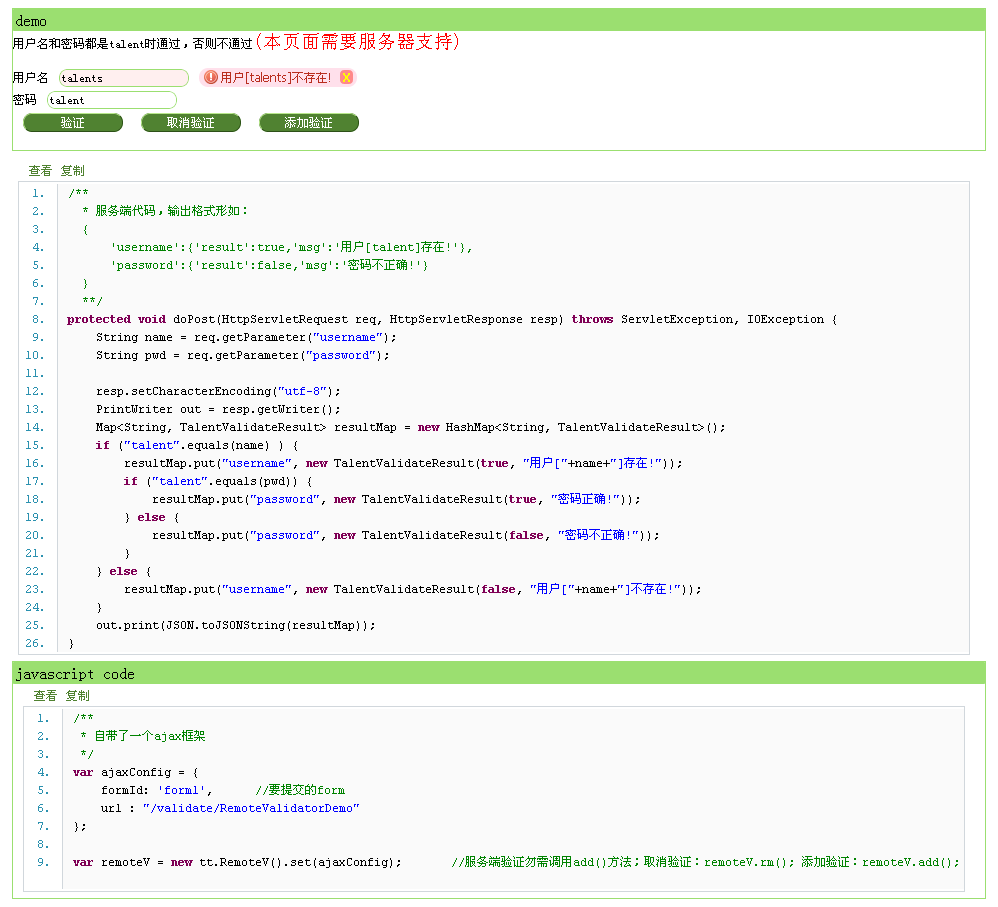
Task: Click the 'username' sample JSON comment line
Action: tap(292, 247)
